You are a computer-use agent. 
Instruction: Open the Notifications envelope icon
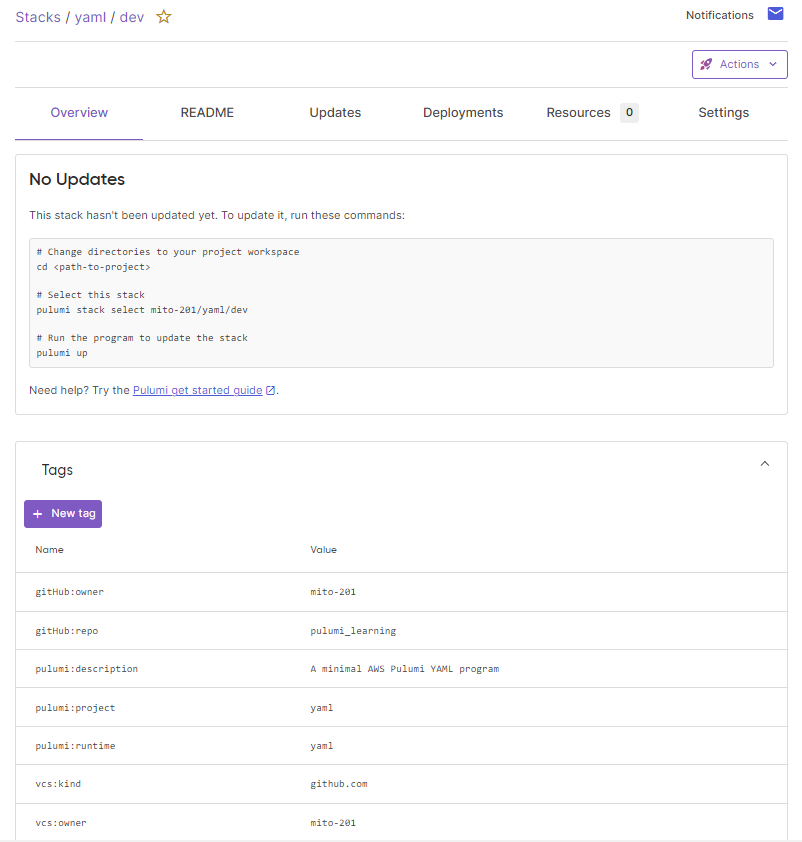775,14
